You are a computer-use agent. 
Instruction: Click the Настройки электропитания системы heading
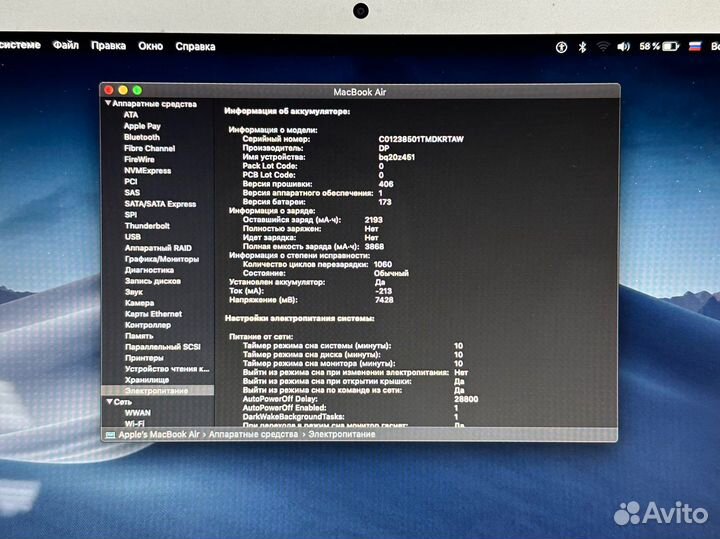click(299, 318)
